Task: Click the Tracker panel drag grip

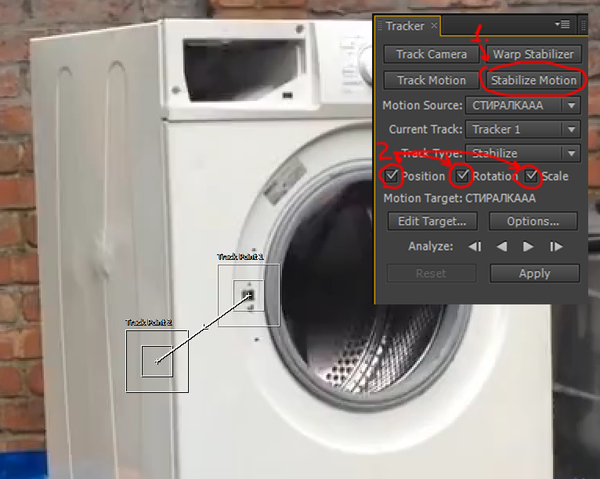Action: point(380,26)
